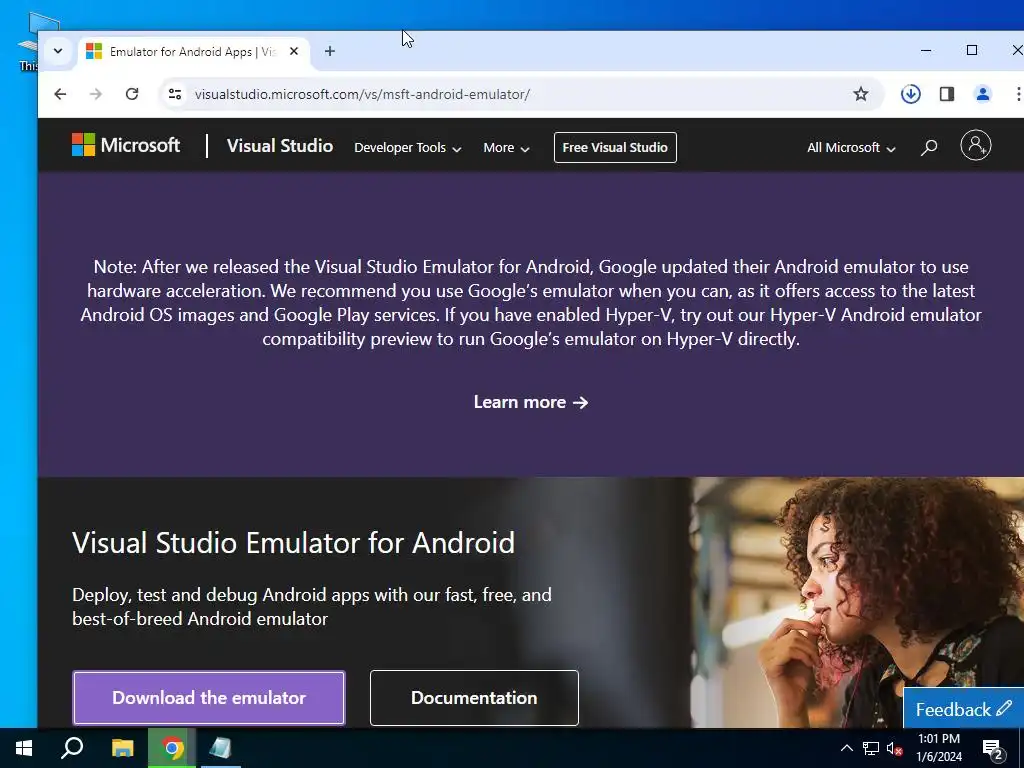Open the Feedback widget
The width and height of the screenshot is (1024, 768).
[963, 709]
